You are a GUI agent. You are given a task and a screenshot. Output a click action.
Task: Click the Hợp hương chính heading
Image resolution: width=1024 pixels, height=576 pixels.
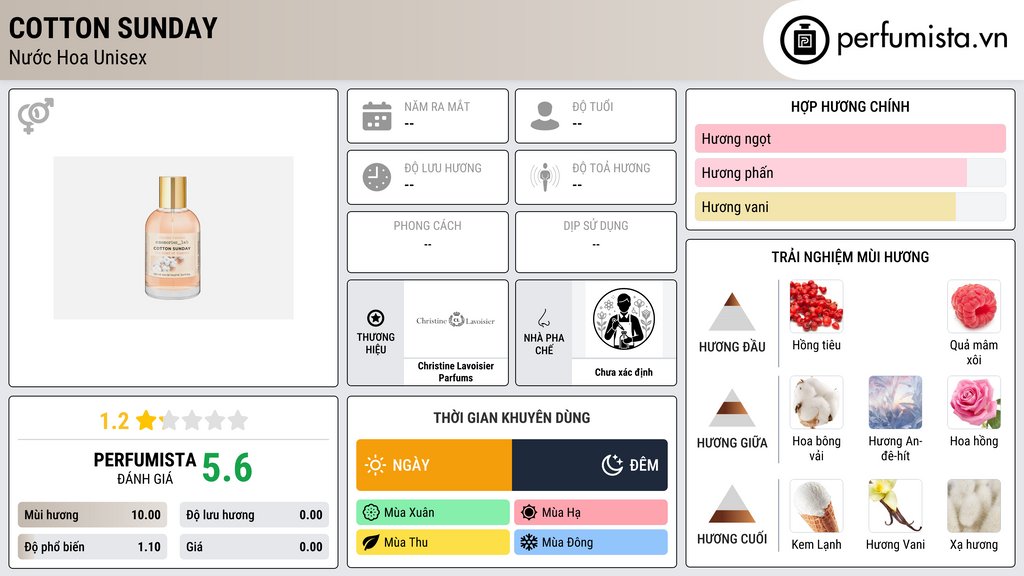pyautogui.click(x=850, y=106)
